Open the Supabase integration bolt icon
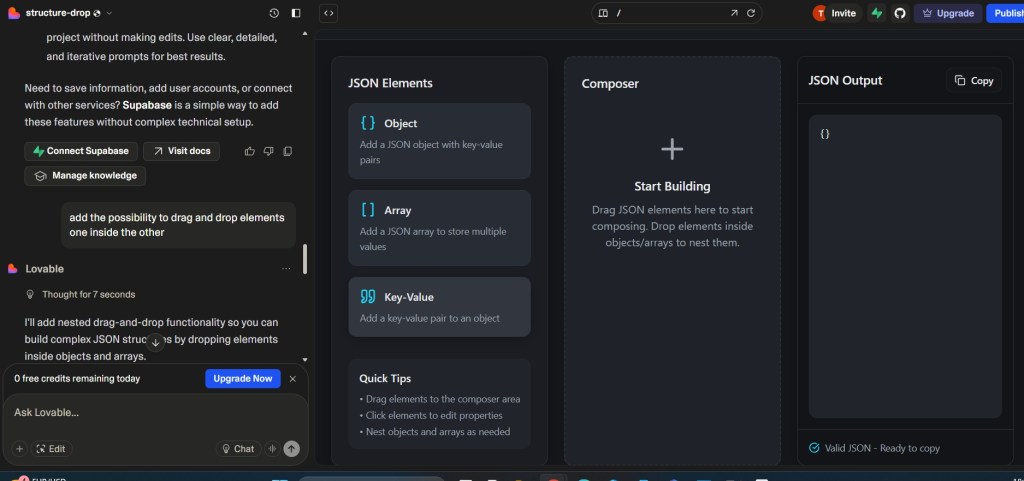 coord(877,13)
